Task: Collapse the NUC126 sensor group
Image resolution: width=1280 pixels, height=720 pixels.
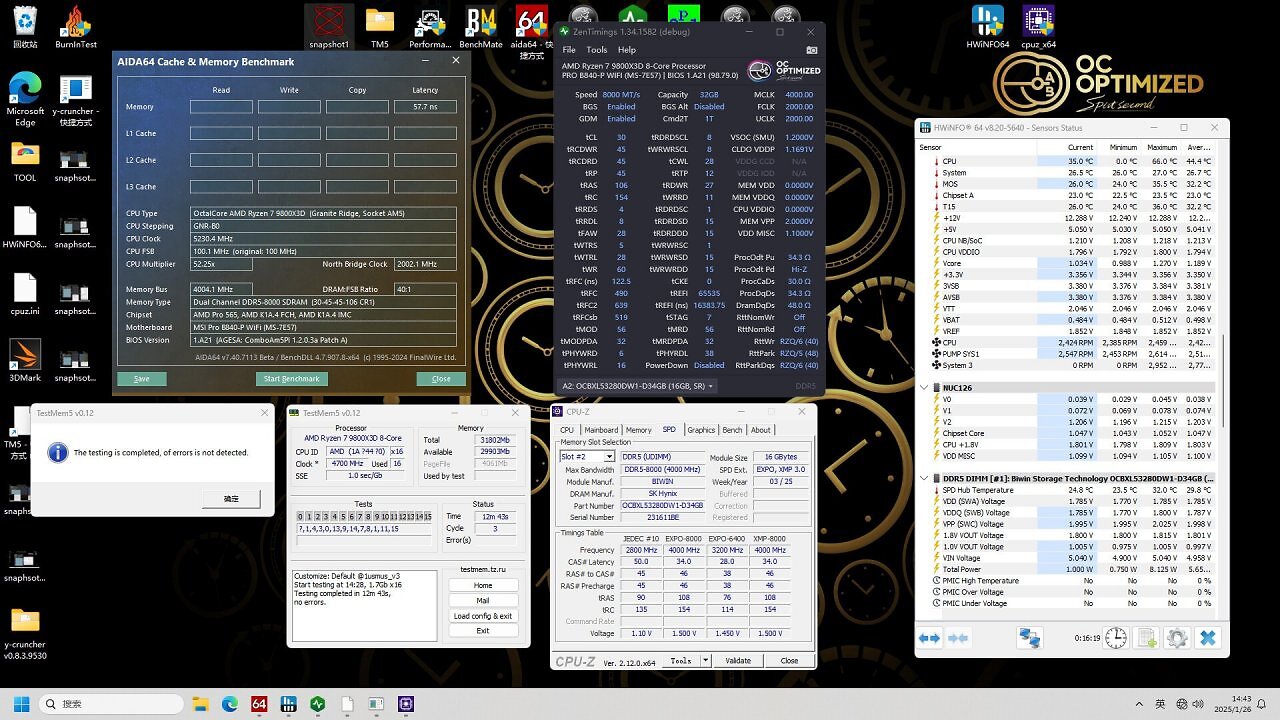Action: coord(925,388)
